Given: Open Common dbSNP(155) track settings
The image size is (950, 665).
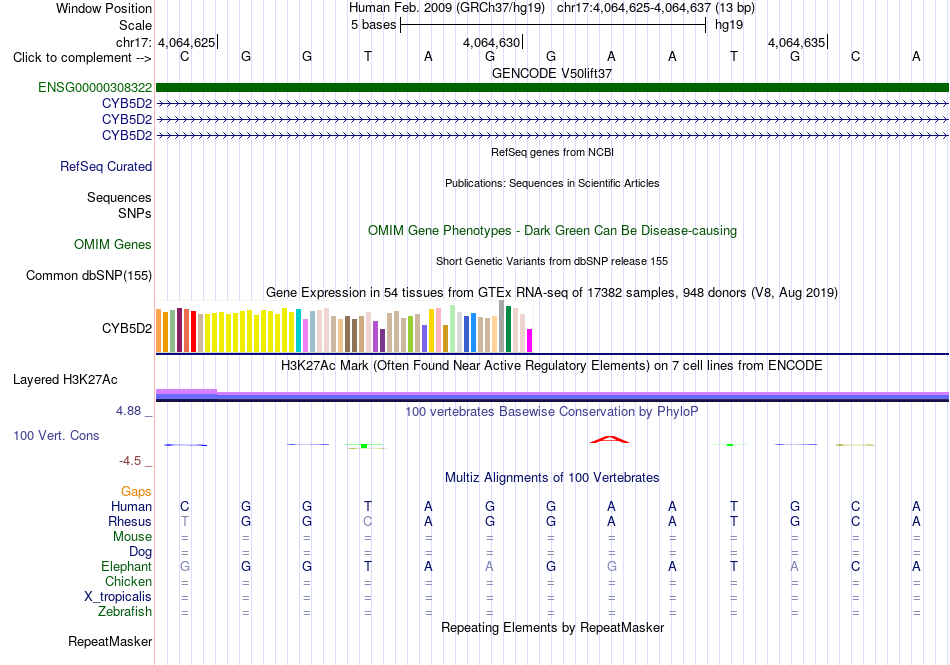Looking at the screenshot, I should tap(89, 276).
